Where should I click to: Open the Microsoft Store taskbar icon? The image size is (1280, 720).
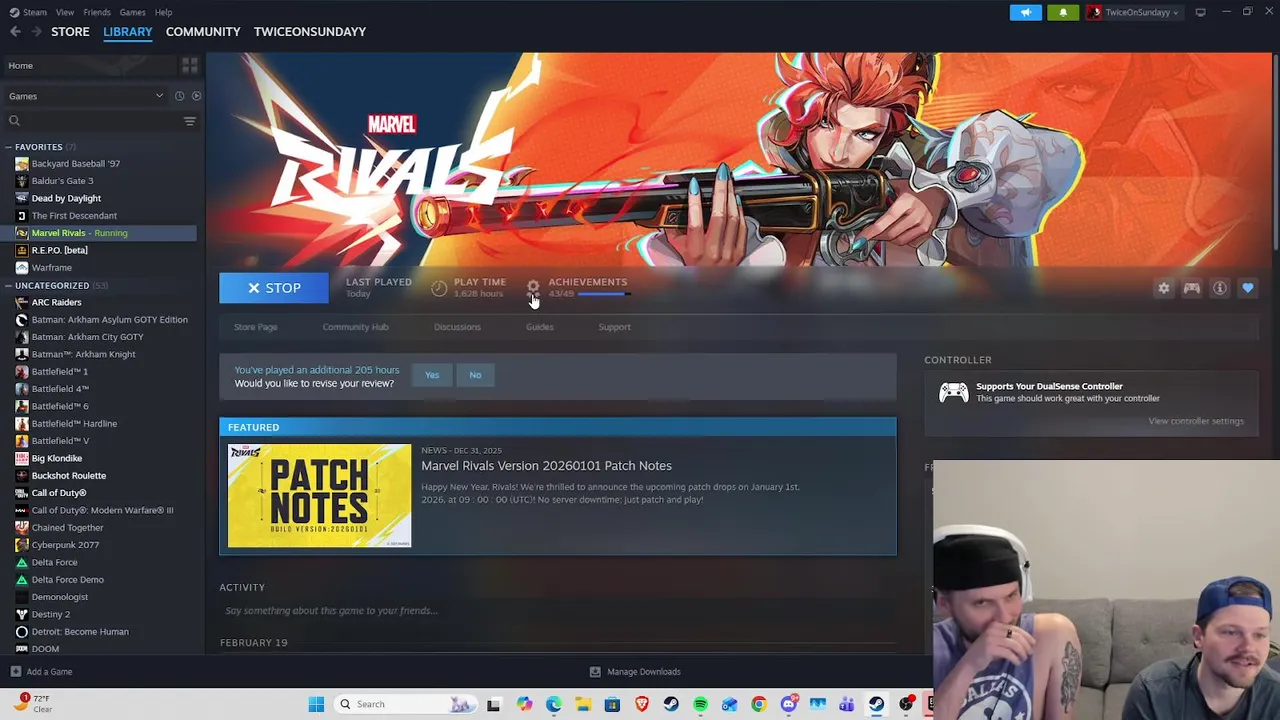[612, 704]
